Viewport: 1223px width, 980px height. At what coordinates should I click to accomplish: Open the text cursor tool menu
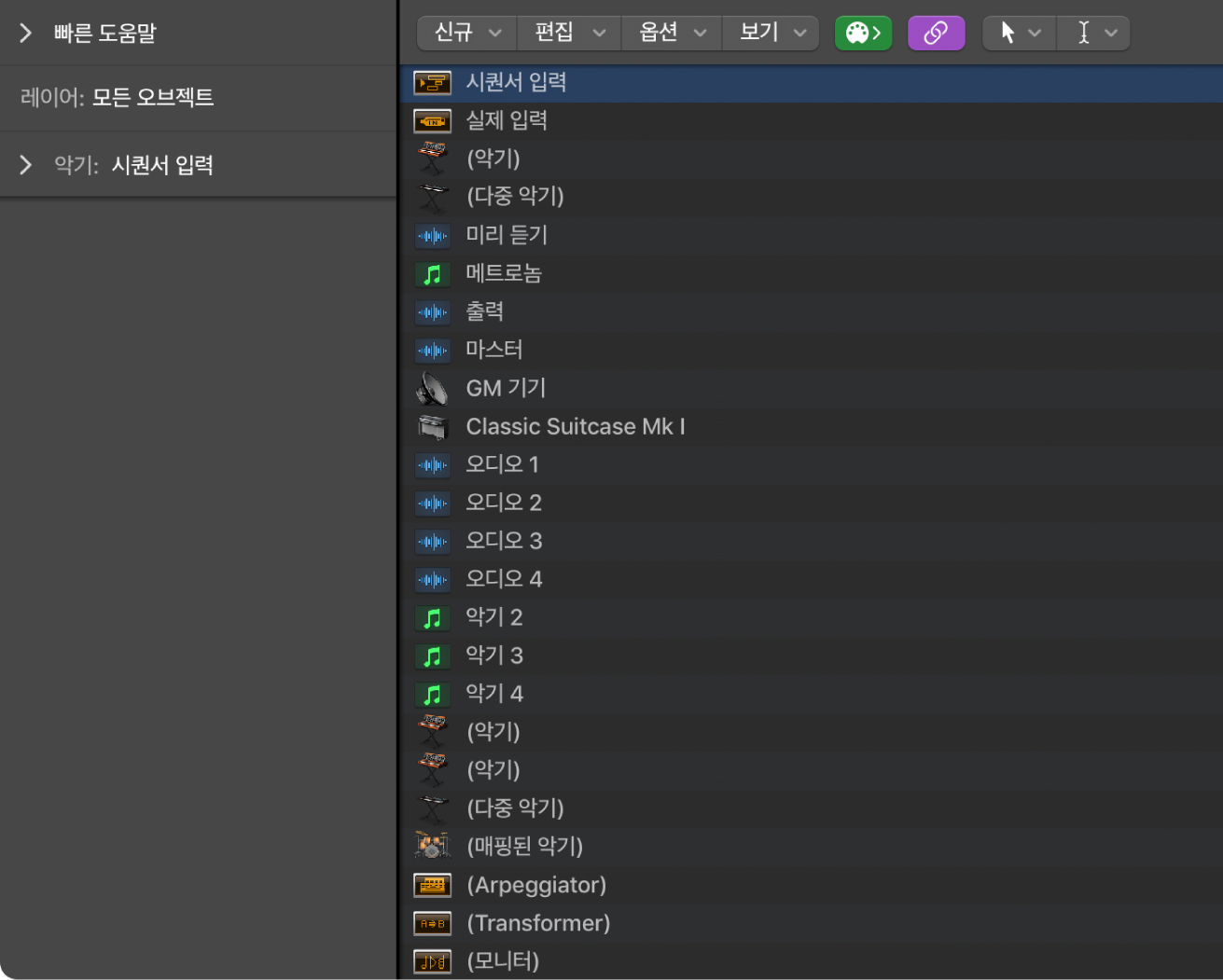click(1094, 34)
